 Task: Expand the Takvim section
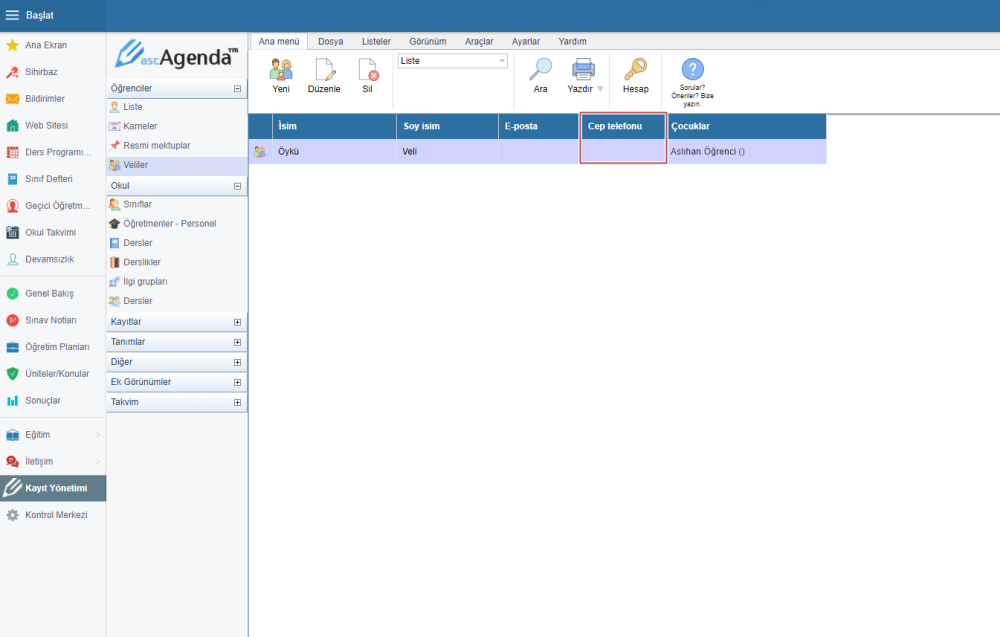click(x=237, y=402)
